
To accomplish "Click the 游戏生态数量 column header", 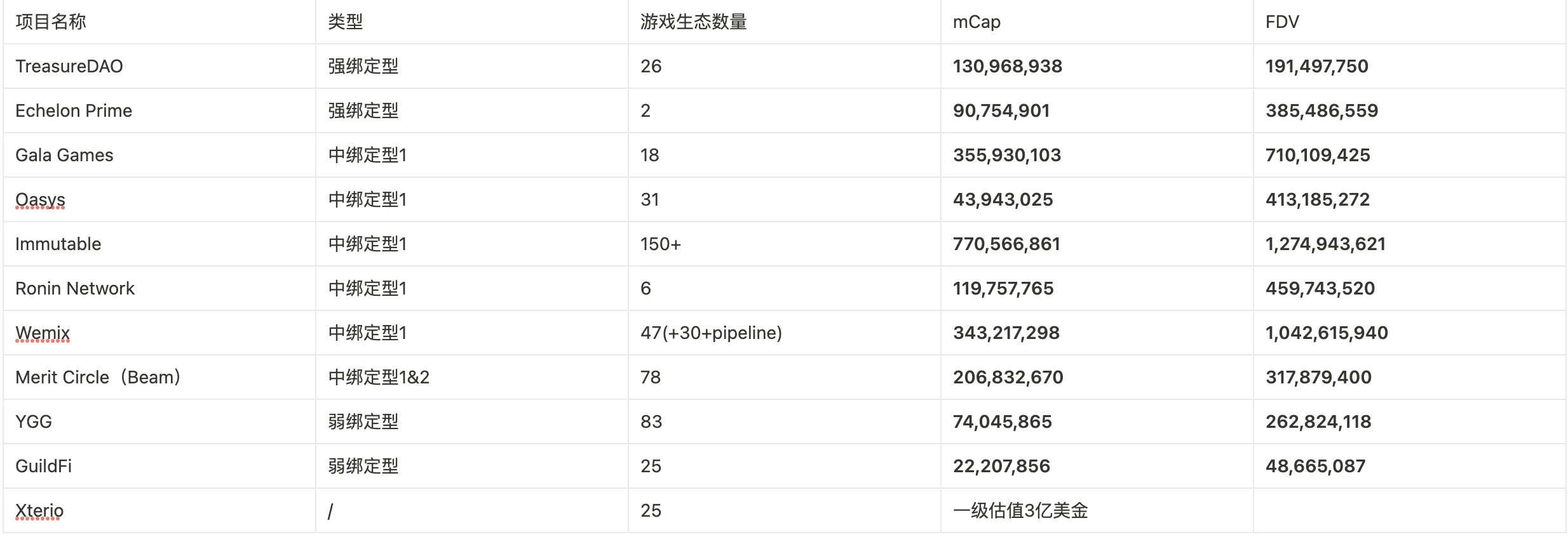I will pos(693,22).
